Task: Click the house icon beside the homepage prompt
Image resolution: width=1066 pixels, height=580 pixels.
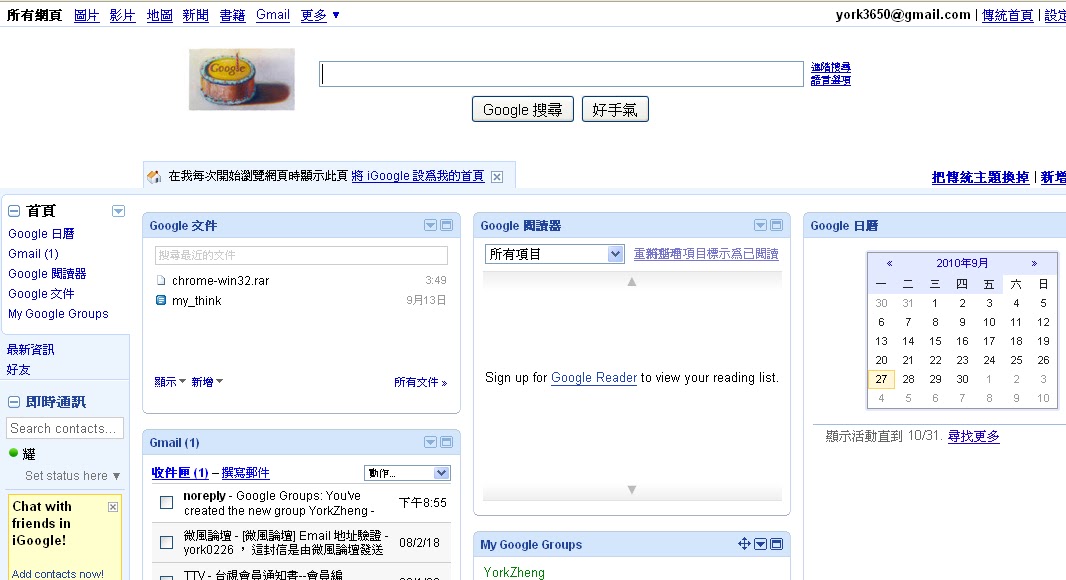Action: point(154,177)
